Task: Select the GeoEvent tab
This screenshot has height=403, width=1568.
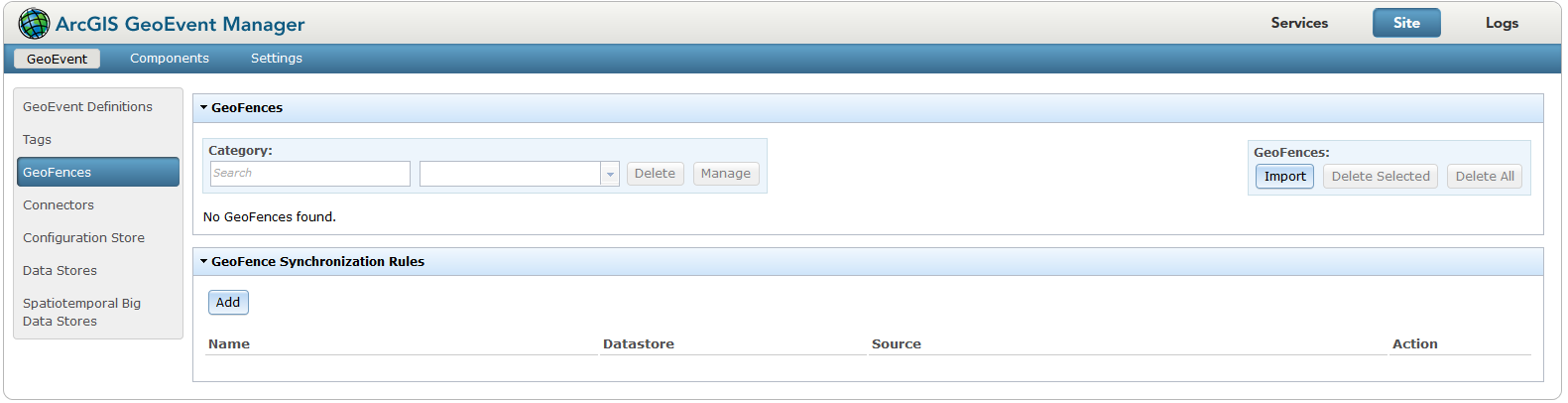Action: [57, 59]
